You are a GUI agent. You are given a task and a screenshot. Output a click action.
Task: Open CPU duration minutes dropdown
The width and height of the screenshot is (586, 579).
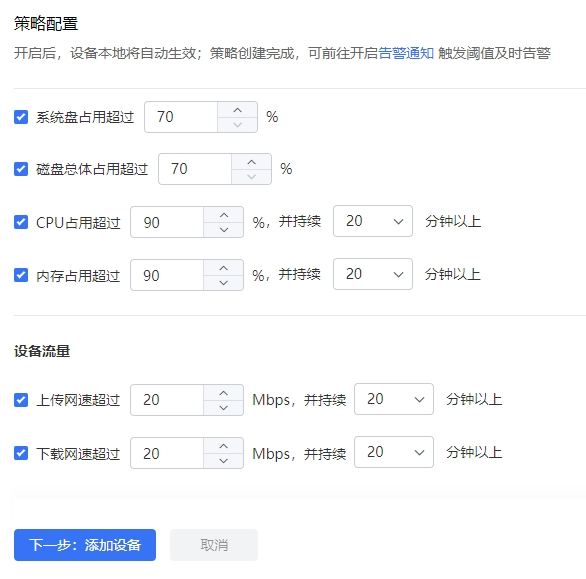coord(373,221)
